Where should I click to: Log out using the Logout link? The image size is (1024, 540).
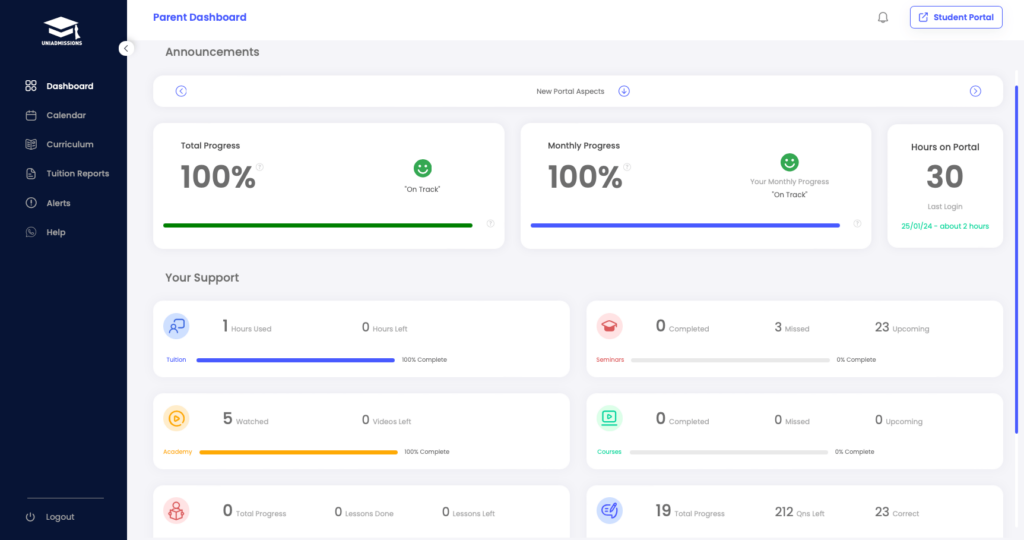tap(59, 517)
